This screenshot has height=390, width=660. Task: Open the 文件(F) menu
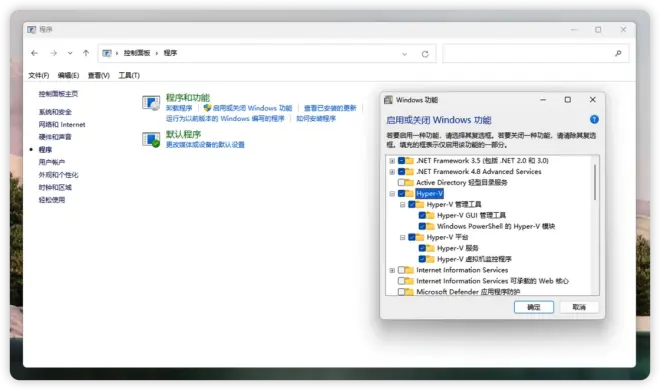pos(39,75)
